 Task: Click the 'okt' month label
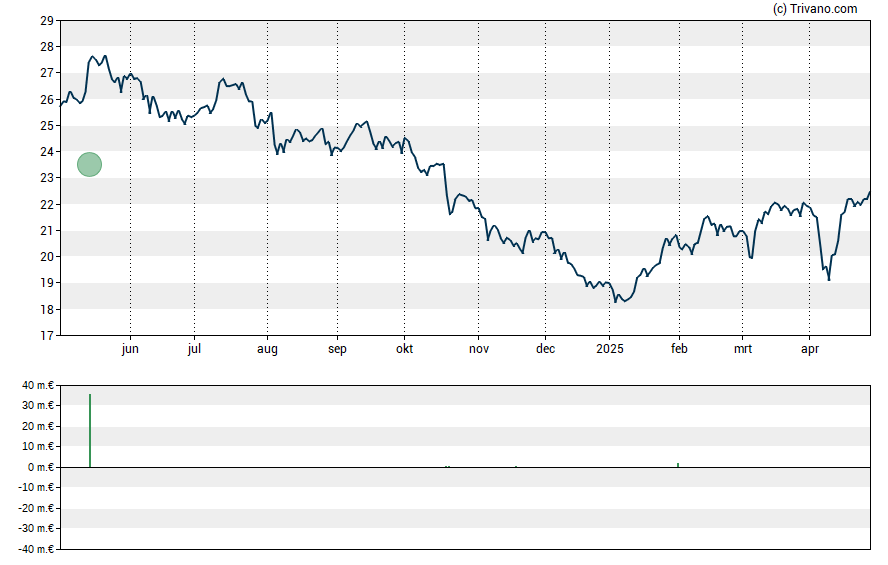[404, 349]
